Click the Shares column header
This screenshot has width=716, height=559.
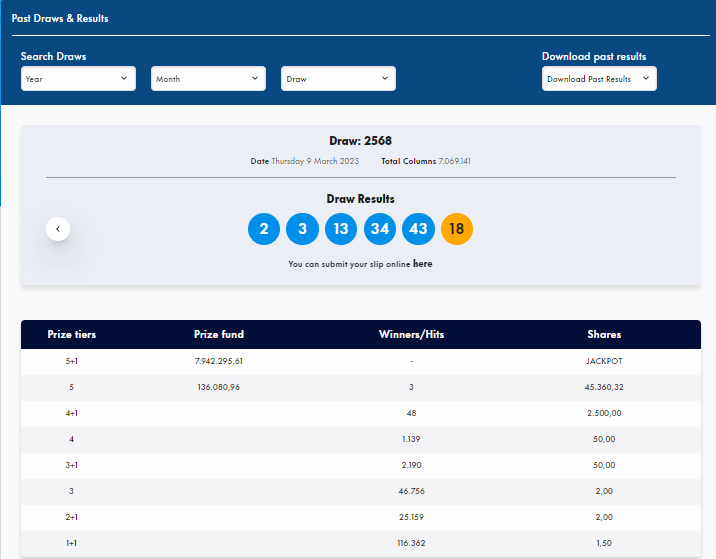pyautogui.click(x=604, y=334)
